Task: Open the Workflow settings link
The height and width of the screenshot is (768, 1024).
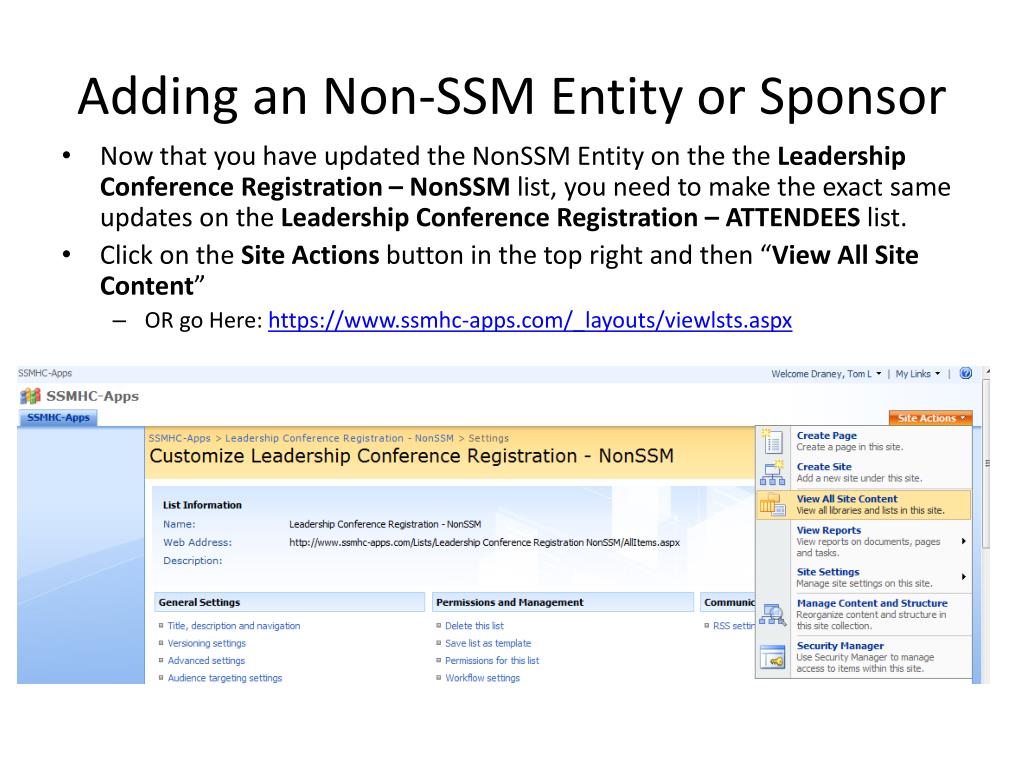Action: click(x=483, y=678)
